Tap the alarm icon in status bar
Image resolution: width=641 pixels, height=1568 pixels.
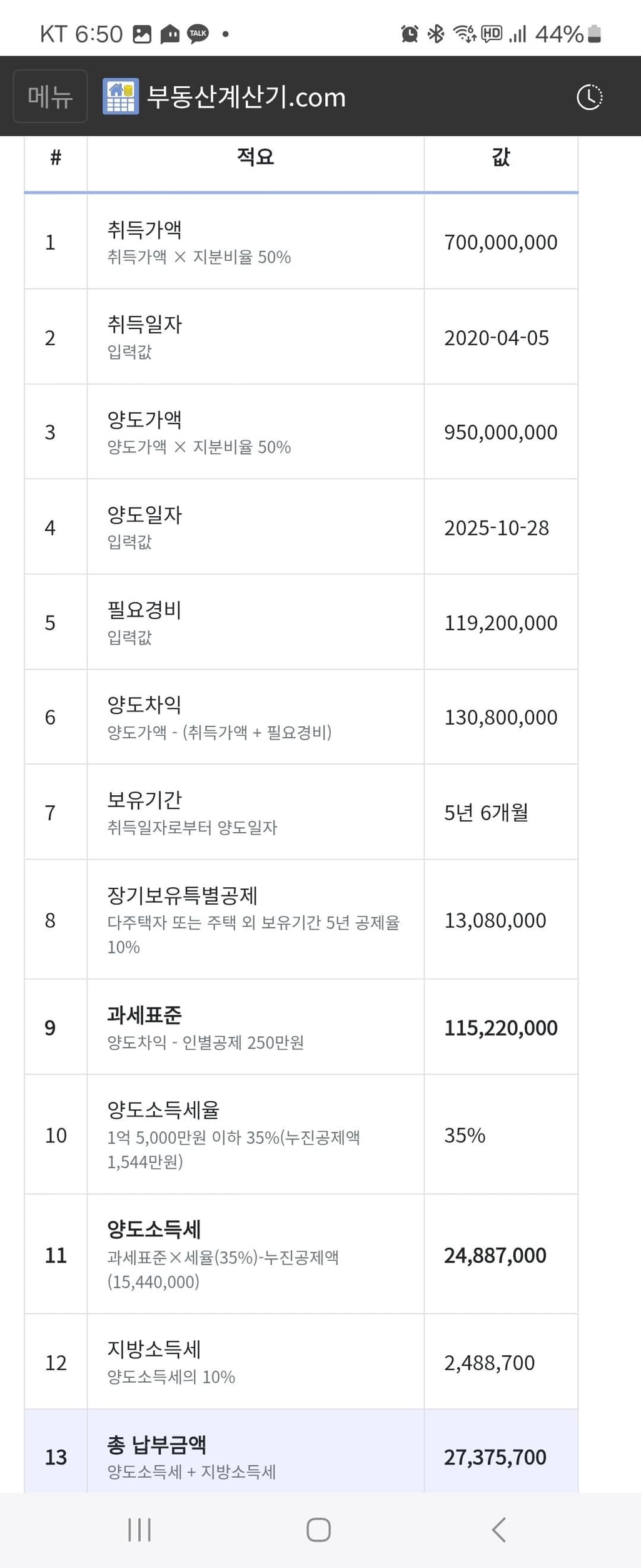pos(409,33)
